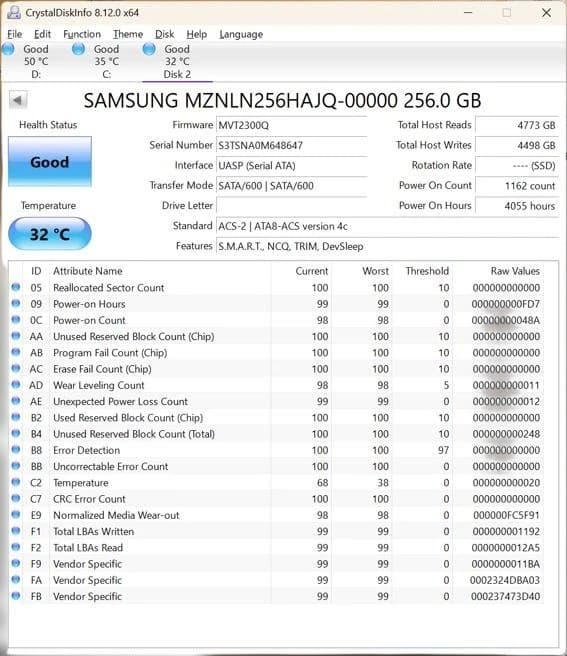Viewport: 567px width, 656px height.
Task: Click the Standard field ACS-2
Action: pos(387,226)
